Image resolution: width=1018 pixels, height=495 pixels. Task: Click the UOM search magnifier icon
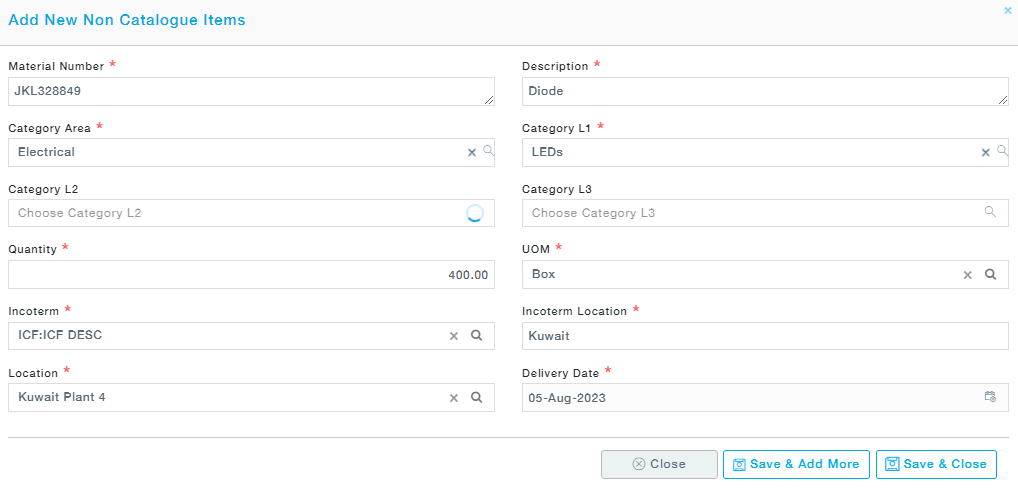990,274
